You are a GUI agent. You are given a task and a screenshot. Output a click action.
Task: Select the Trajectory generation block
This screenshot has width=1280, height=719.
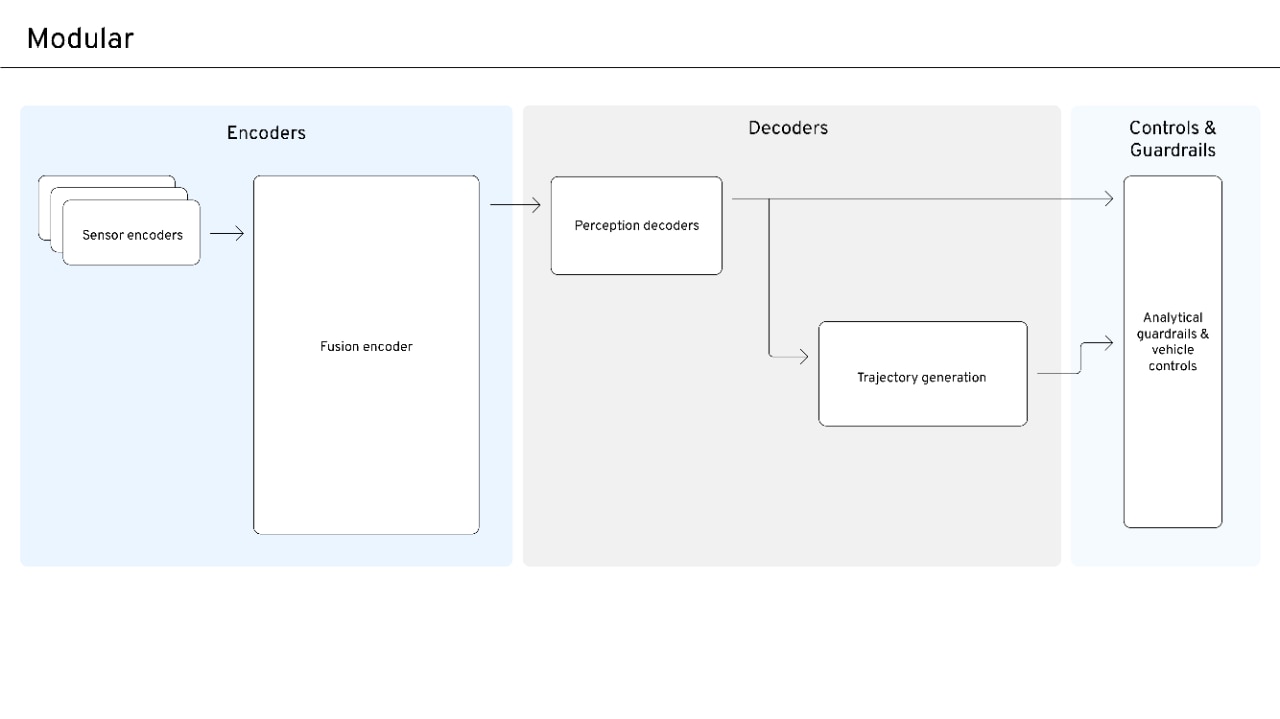point(922,377)
